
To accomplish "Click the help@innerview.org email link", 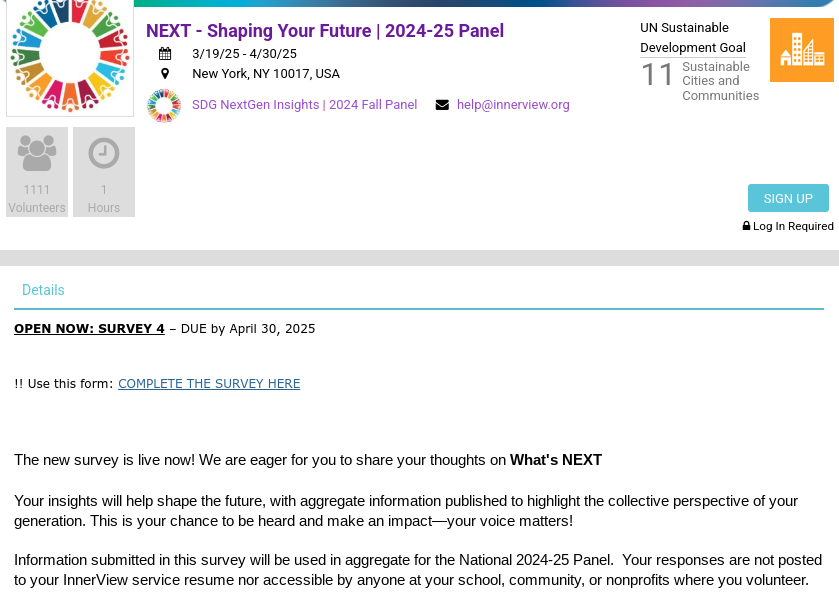I will pyautogui.click(x=513, y=105).
